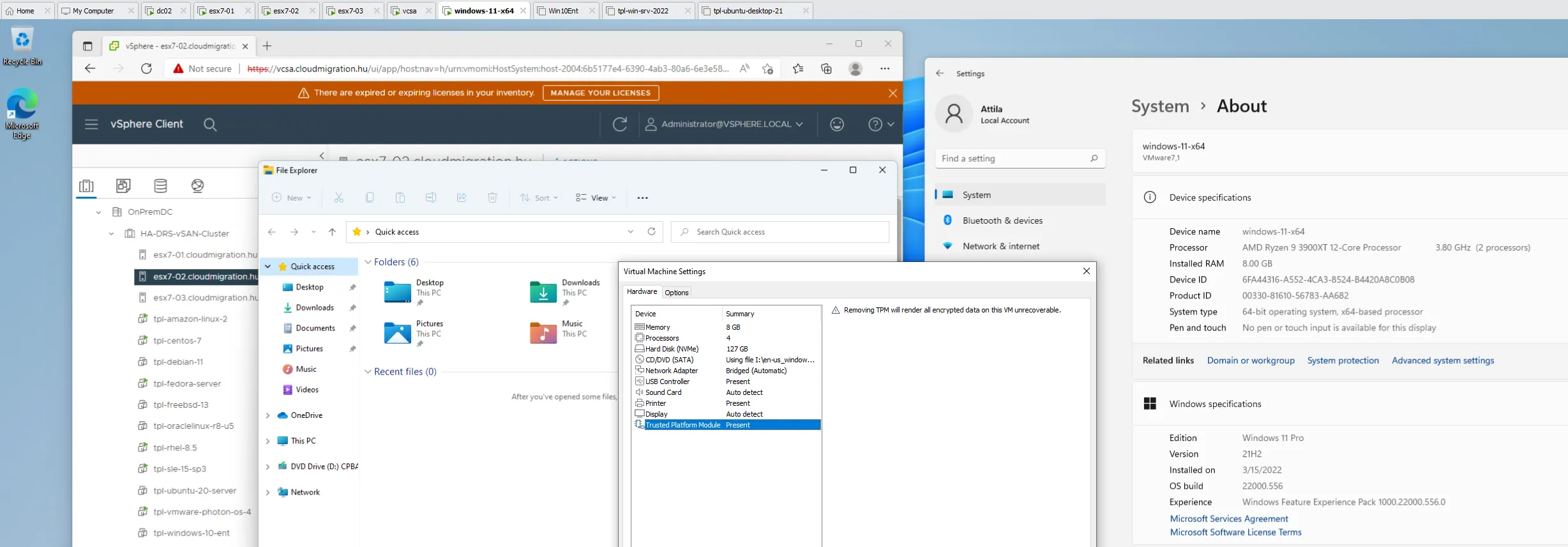Screen dimensions: 1568x547
Task: Click the MANAGE YOUR LICENSES button
Action: pos(601,93)
